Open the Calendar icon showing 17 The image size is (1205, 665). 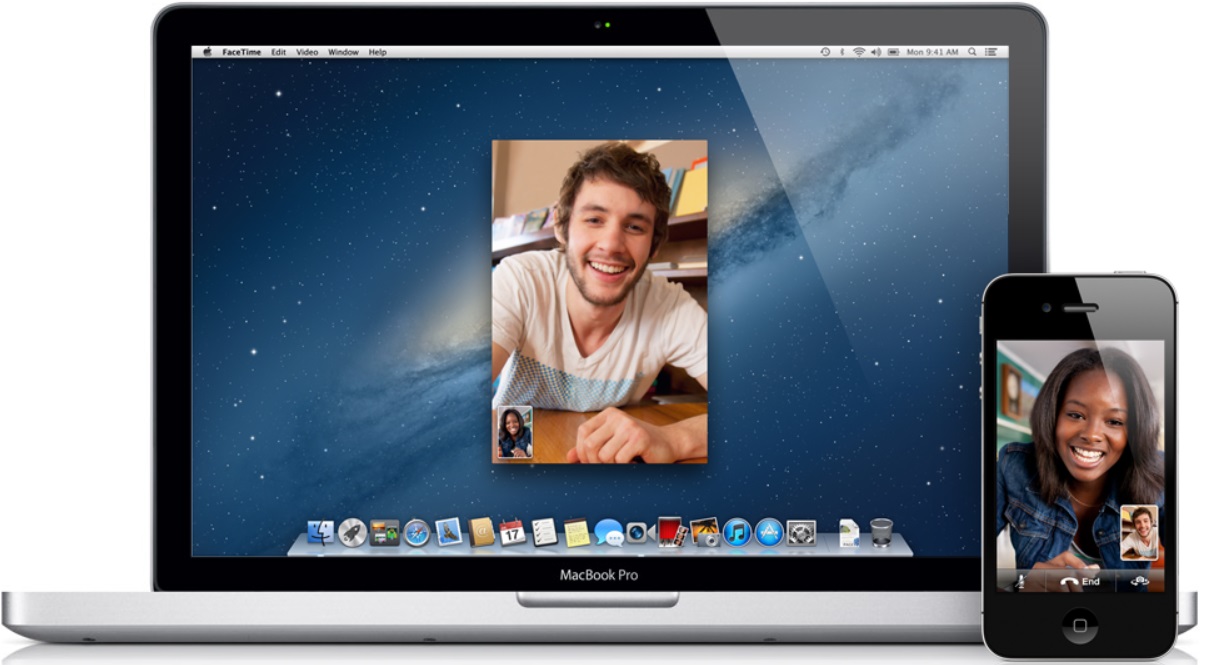point(512,532)
